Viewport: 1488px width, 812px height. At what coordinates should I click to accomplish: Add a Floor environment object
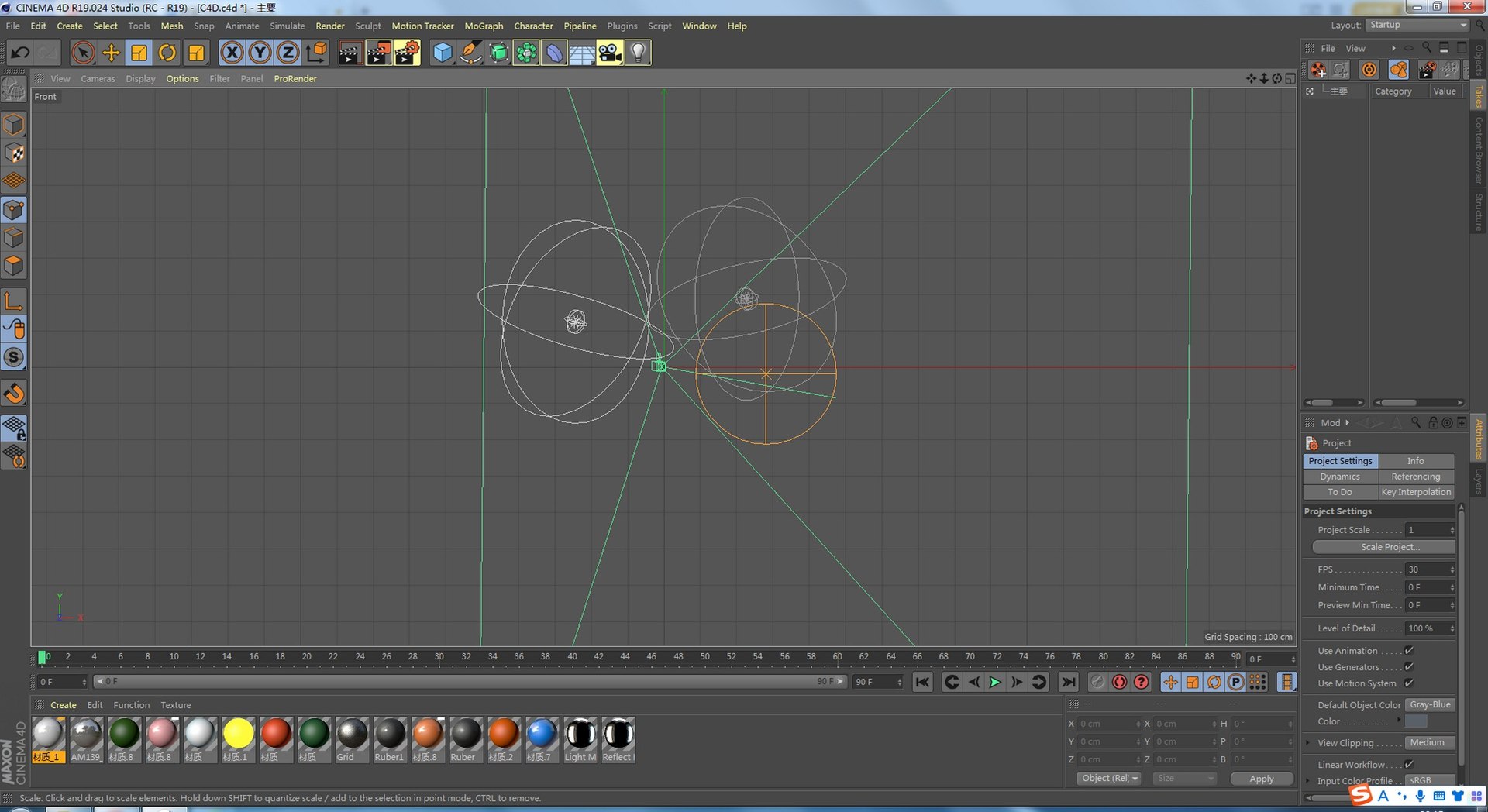[581, 53]
